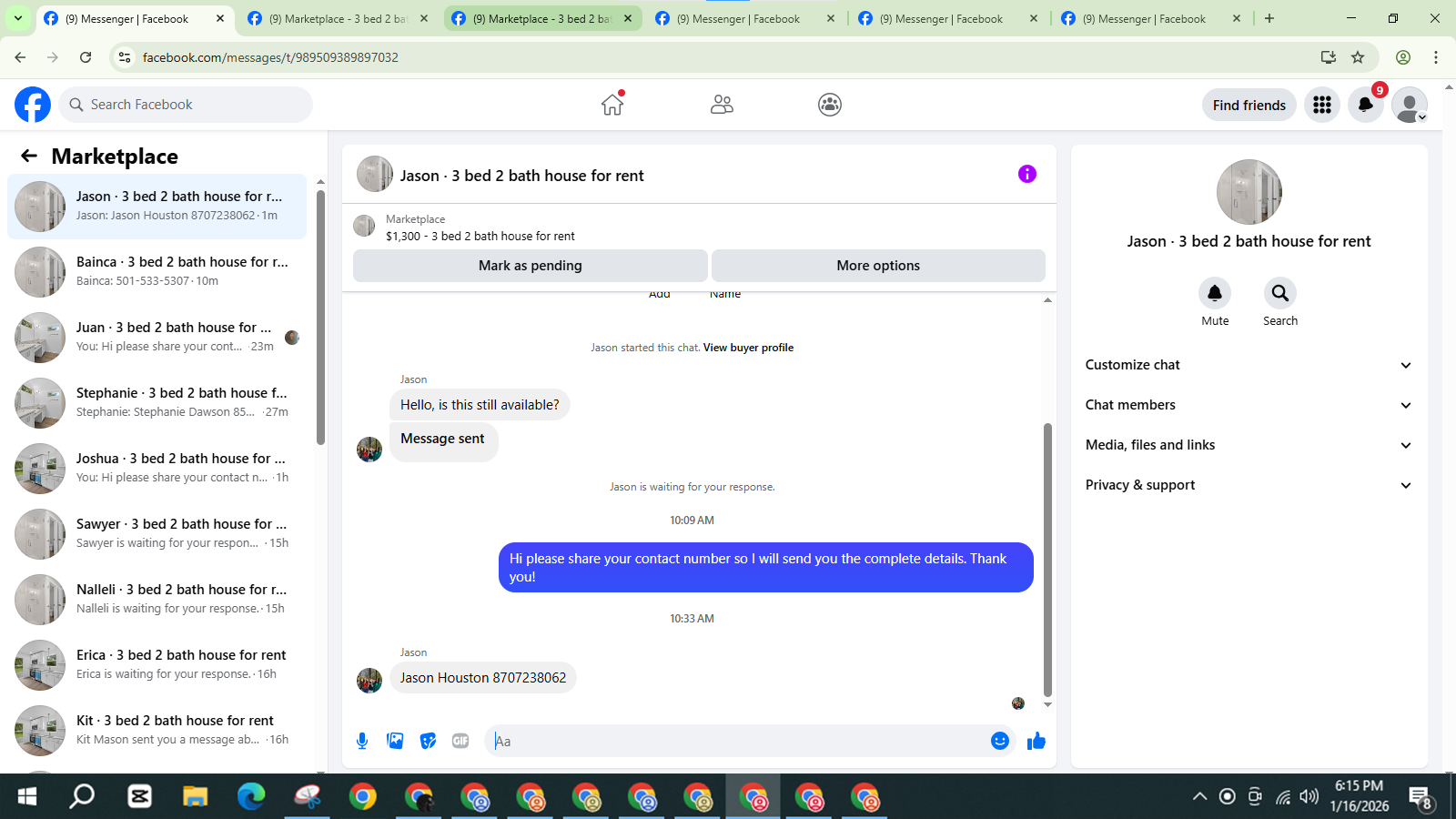This screenshot has width=1456, height=819.
Task: Click the chat messages scrollbar thumb
Action: [1047, 560]
